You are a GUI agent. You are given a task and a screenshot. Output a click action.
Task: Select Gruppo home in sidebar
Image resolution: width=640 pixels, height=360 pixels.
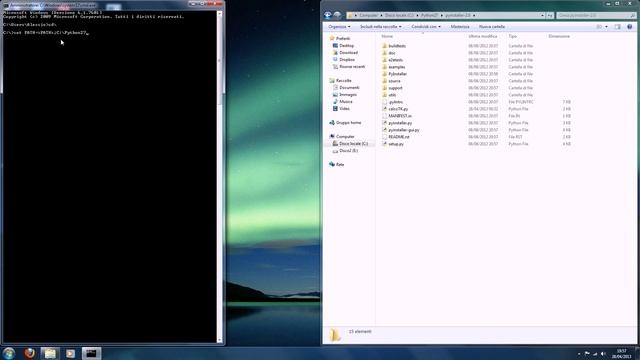click(x=348, y=122)
